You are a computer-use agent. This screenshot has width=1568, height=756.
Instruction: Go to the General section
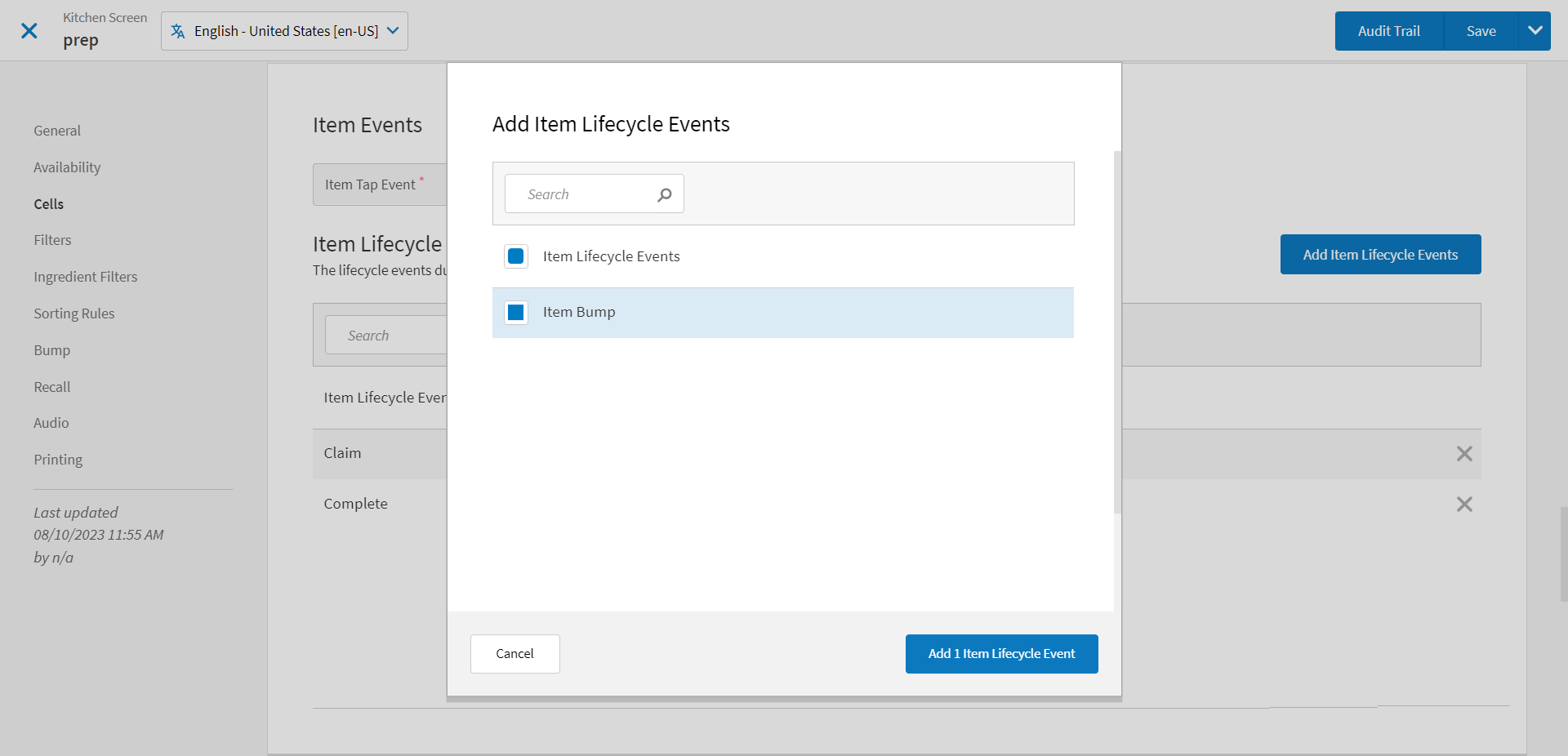pyautogui.click(x=57, y=131)
